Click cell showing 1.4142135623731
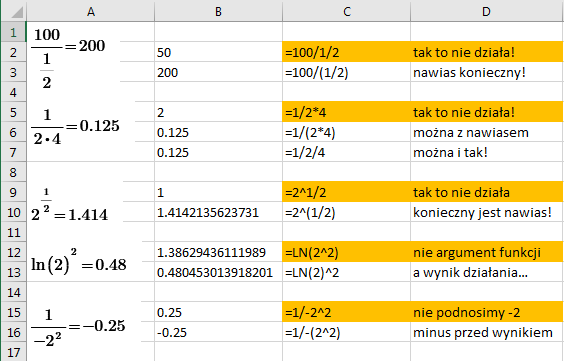Viewport: 564px width, 361px height. (218, 212)
